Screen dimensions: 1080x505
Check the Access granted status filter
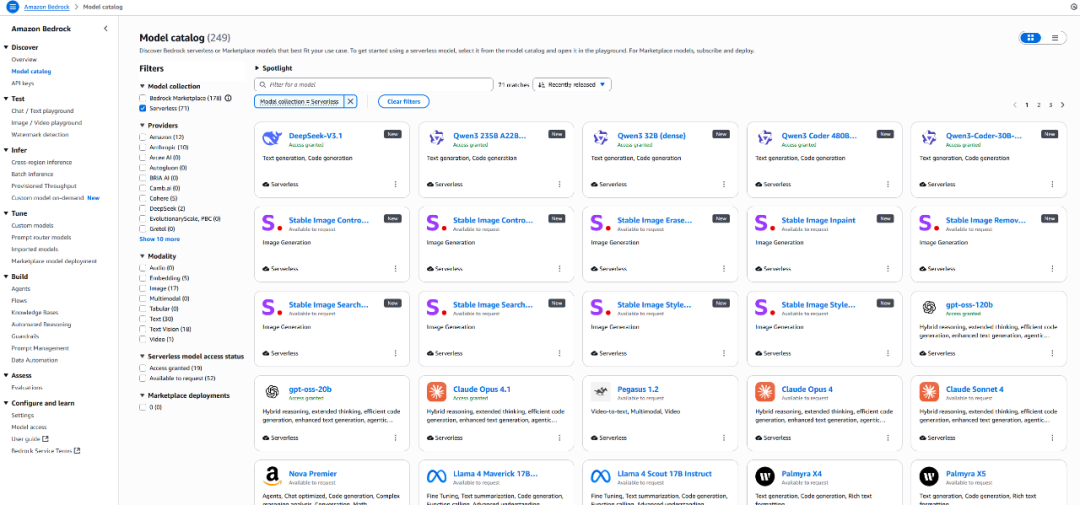click(x=143, y=368)
